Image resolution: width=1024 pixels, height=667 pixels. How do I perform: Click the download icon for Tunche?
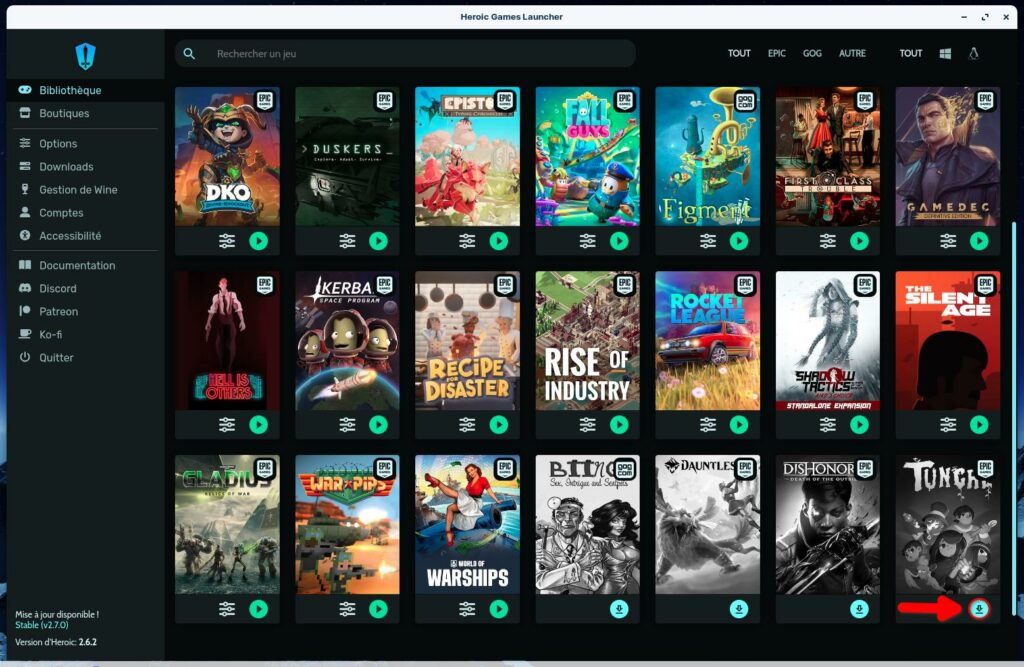point(979,609)
